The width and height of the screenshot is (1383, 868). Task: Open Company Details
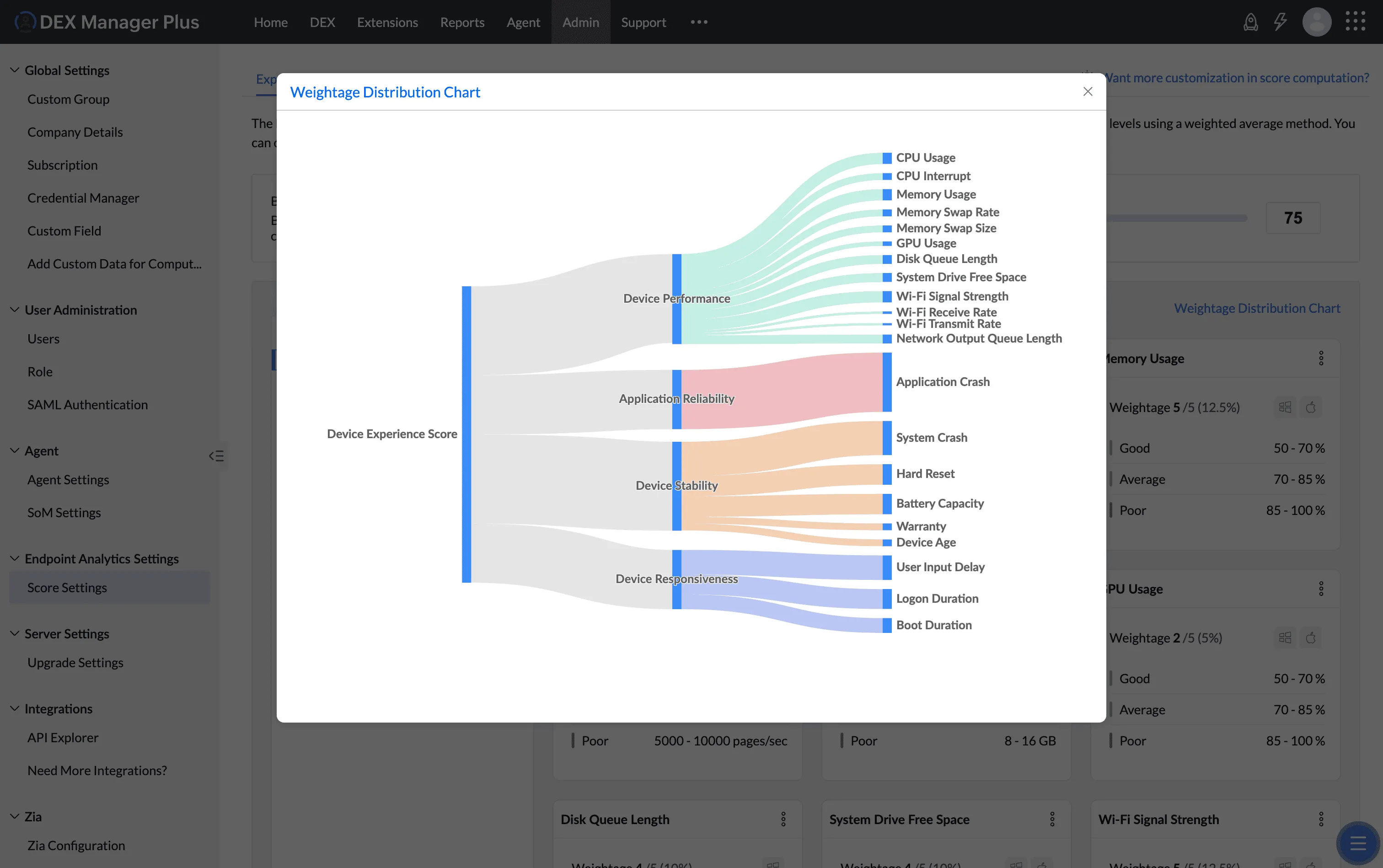pyautogui.click(x=75, y=132)
